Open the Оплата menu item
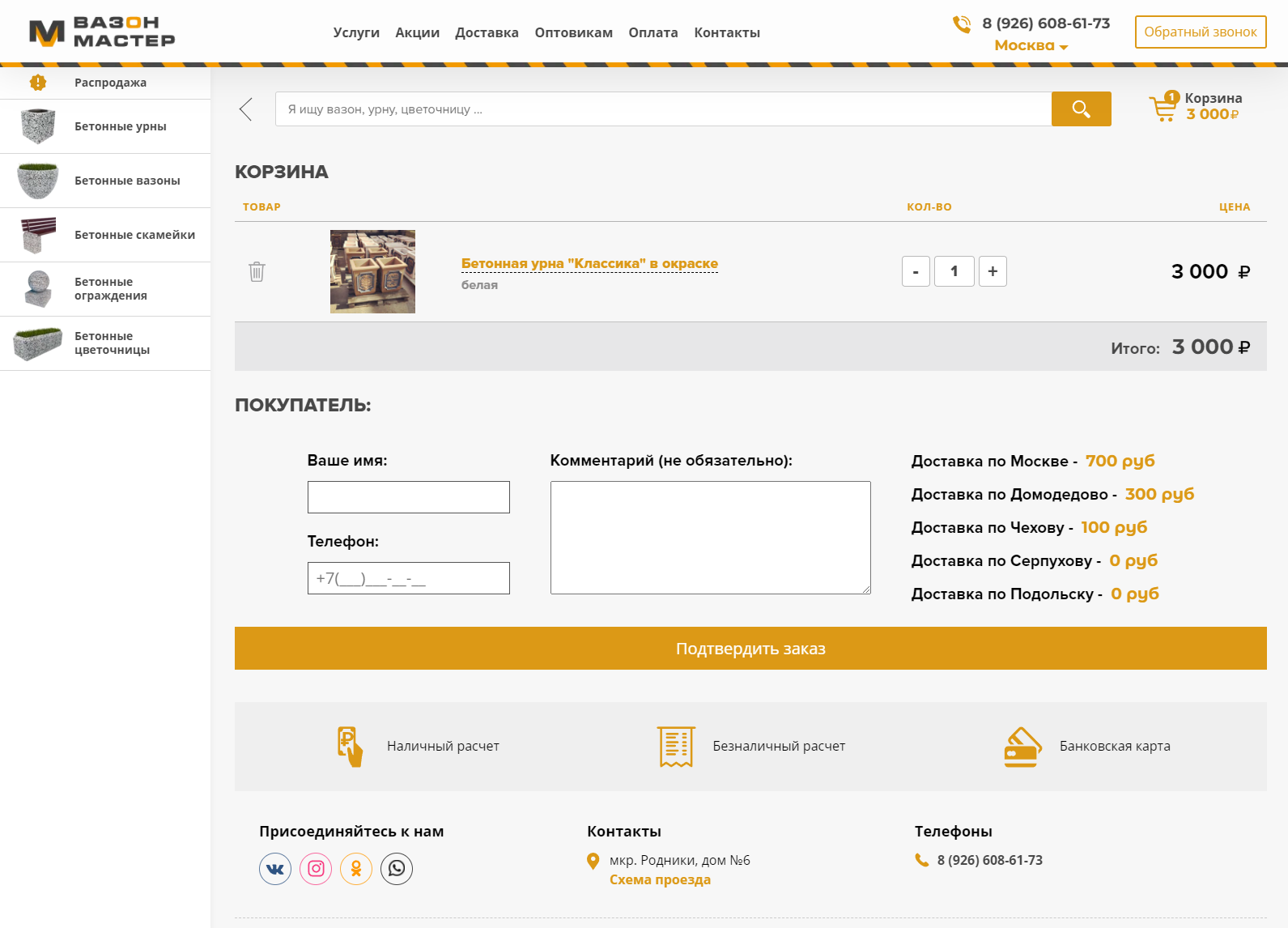Screen dimensions: 1288x928 point(653,32)
